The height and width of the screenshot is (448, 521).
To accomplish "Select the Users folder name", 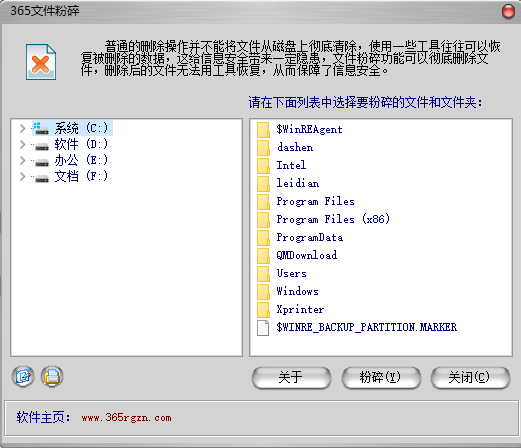I will [291, 273].
